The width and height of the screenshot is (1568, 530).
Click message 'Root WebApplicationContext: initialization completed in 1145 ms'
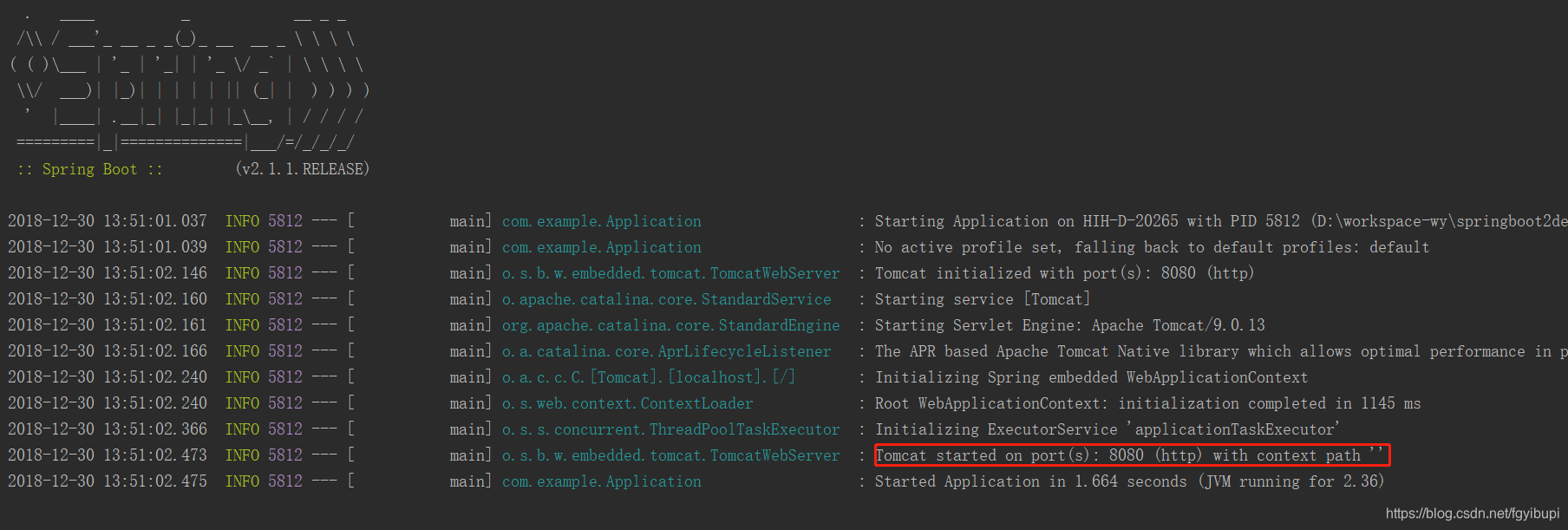(x=1148, y=403)
